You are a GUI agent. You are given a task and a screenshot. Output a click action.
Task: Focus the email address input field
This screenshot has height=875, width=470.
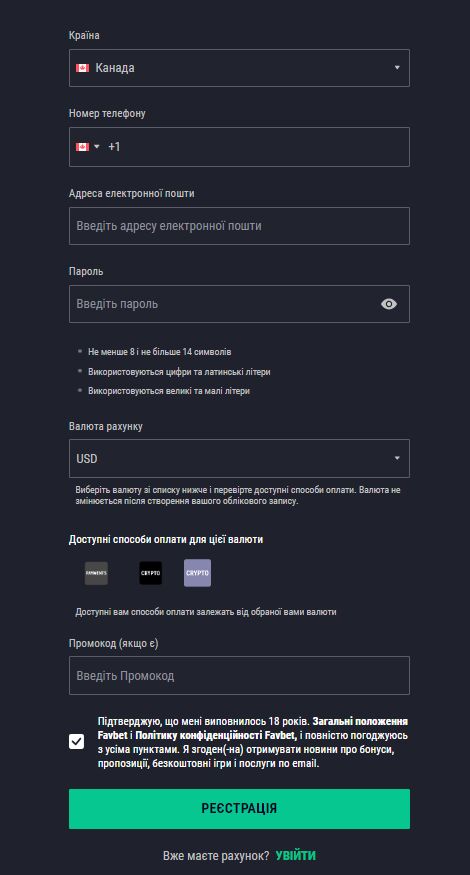point(239,226)
